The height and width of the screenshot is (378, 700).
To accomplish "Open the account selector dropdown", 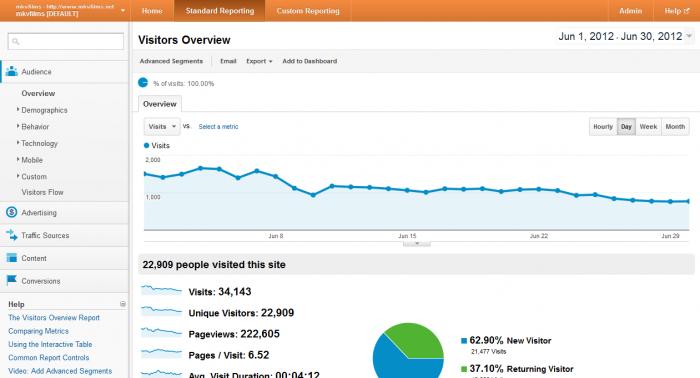I will click(122, 11).
